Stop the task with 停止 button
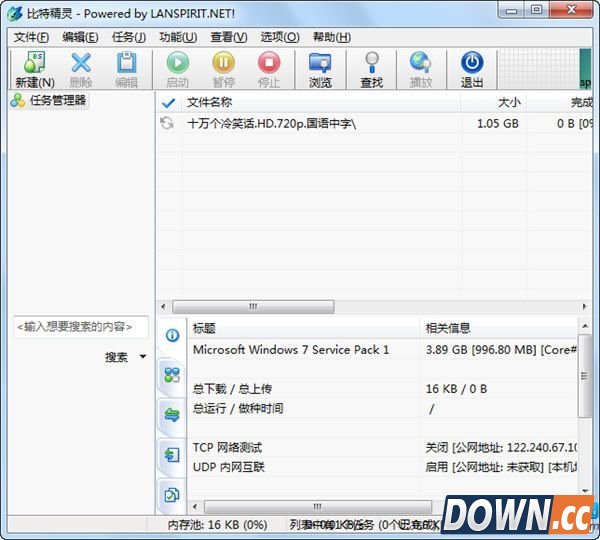Screen dimensions: 600x540 tap(269, 69)
